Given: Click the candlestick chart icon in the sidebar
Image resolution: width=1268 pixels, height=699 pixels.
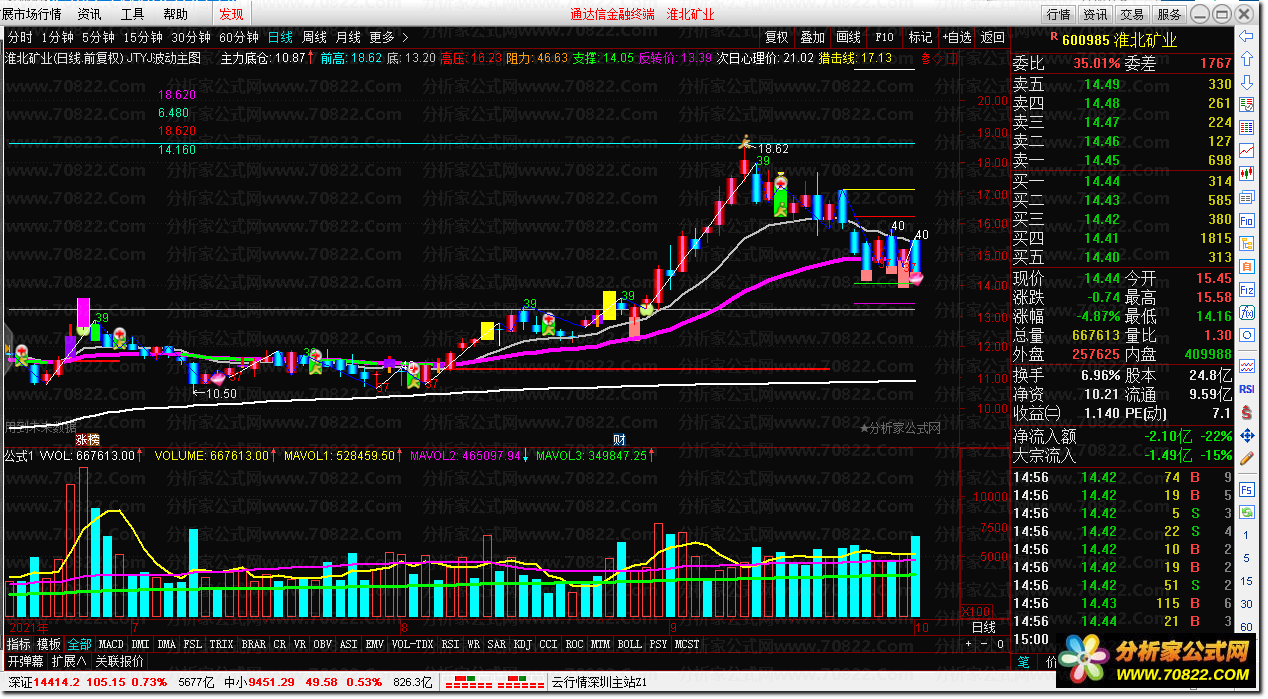Looking at the screenshot, I should [1246, 173].
